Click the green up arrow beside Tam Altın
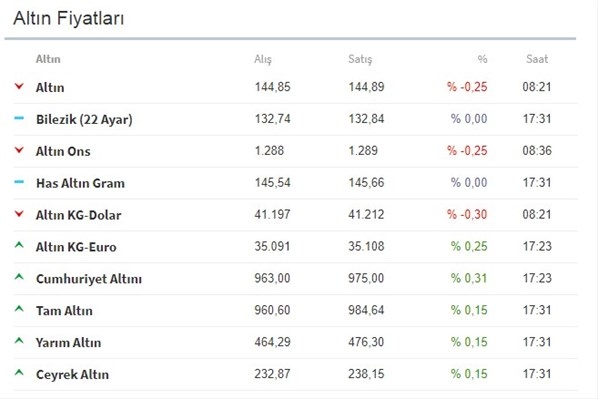598x399 pixels. pyautogui.click(x=19, y=309)
